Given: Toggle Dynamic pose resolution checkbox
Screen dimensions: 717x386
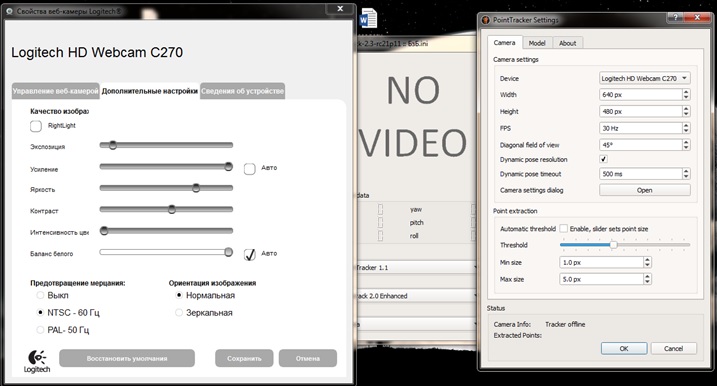Looking at the screenshot, I should pos(603,159).
